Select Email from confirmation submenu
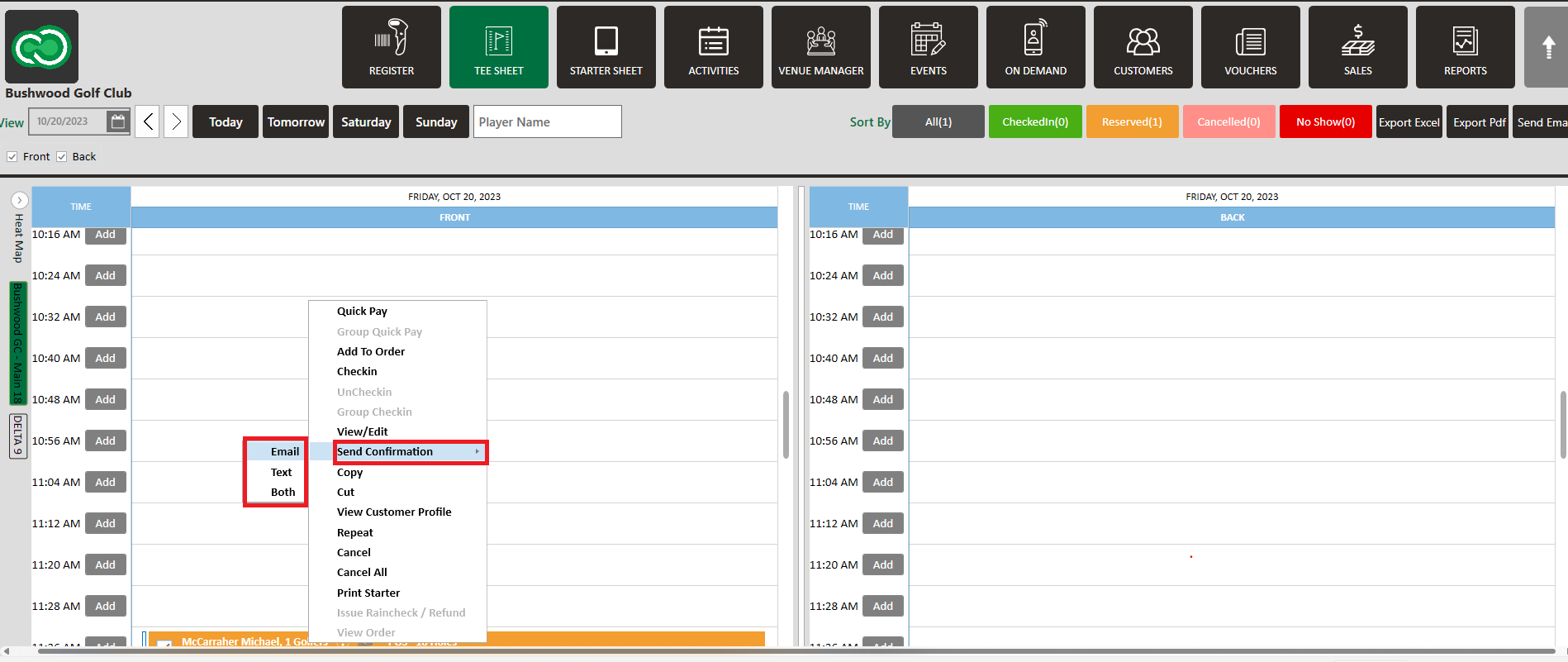1568x662 pixels. tap(284, 451)
